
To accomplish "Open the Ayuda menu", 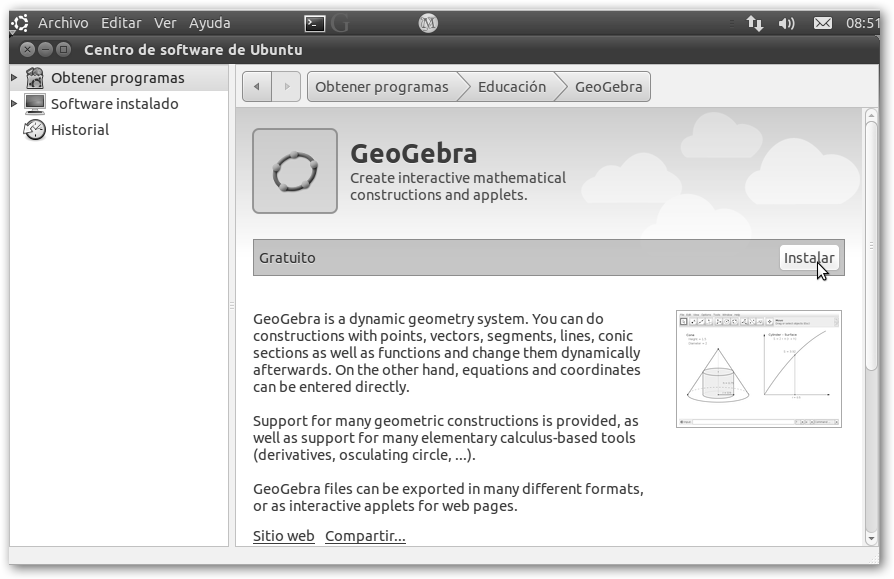I will coord(210,23).
